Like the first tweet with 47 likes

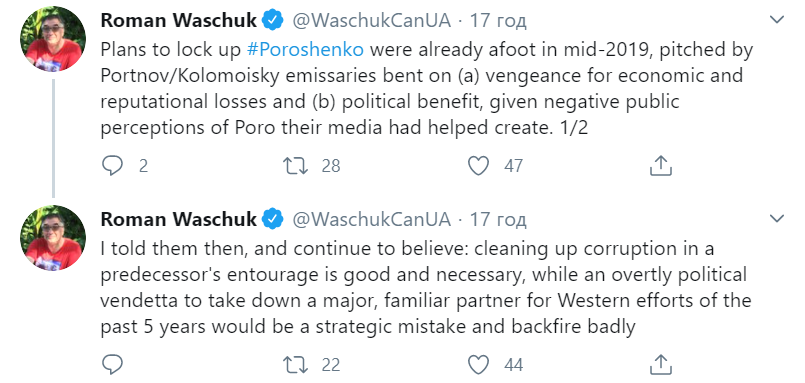[x=478, y=166]
